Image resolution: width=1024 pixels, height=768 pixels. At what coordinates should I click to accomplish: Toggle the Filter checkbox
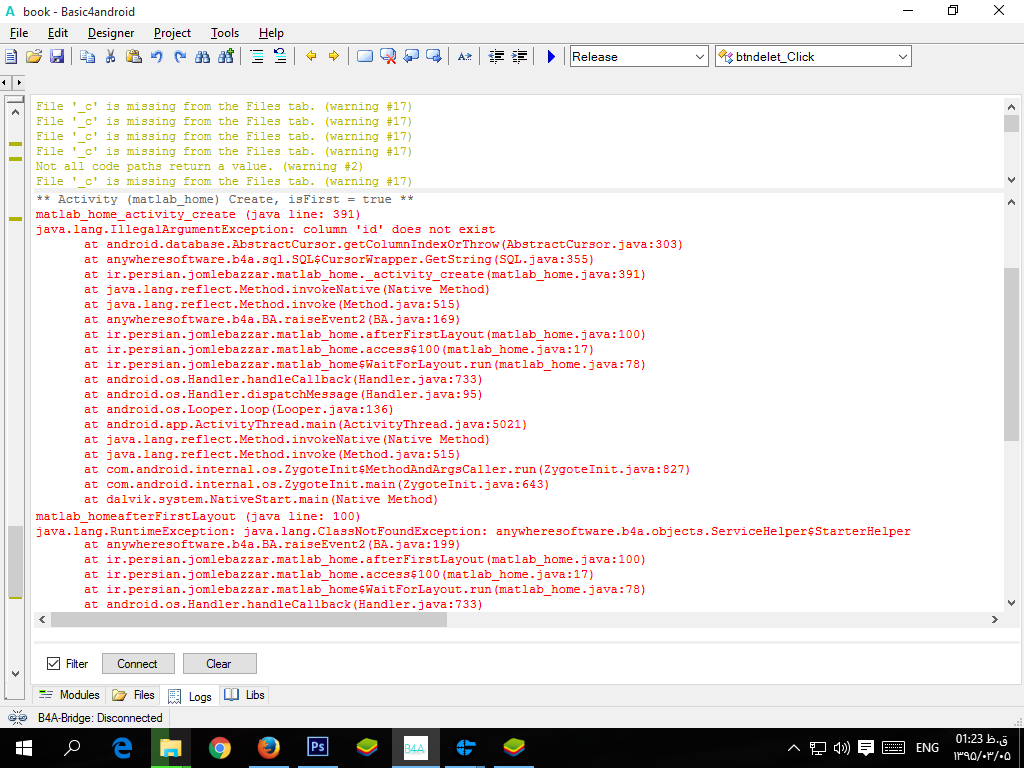coord(54,664)
